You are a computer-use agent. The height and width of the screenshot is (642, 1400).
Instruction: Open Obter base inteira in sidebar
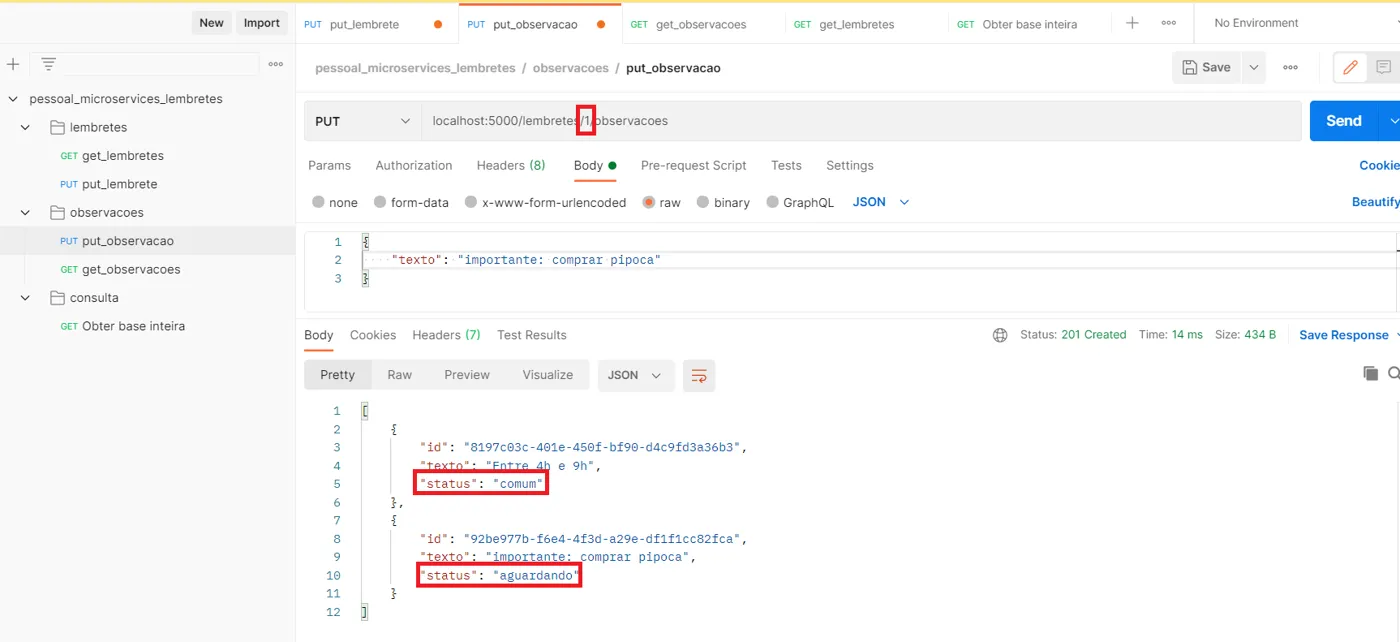click(122, 326)
